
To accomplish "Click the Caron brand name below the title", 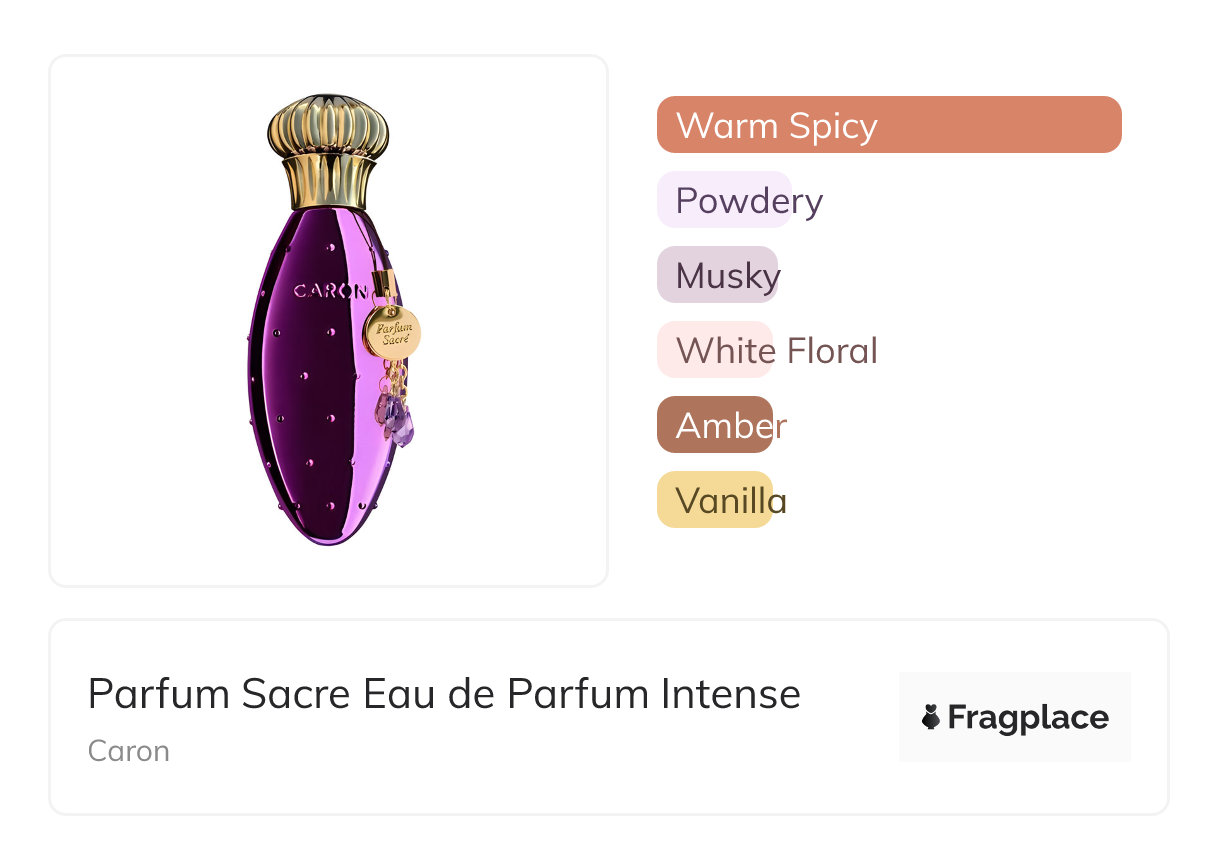I will coord(129,751).
